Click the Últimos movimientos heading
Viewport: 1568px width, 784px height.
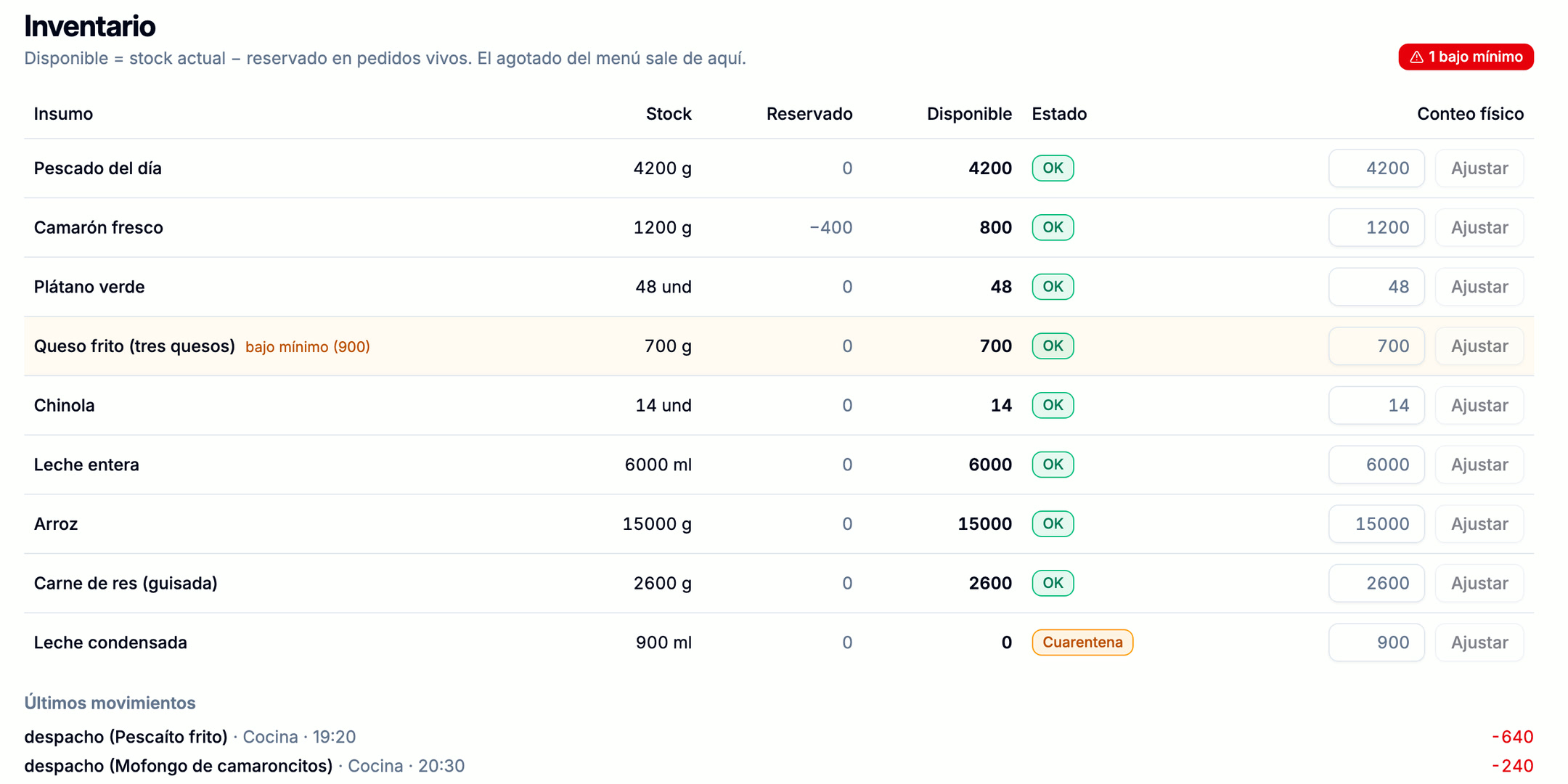click(110, 703)
